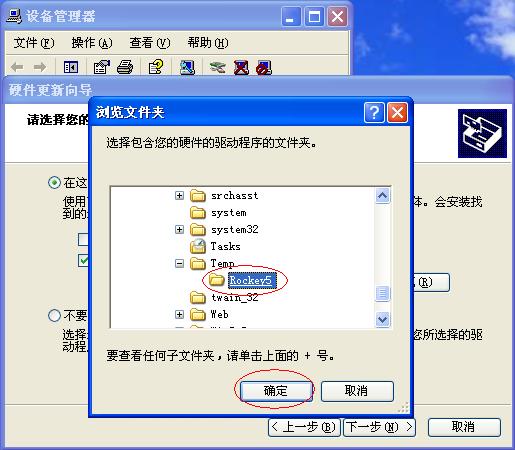Click 取消 in the browse folder dialog
515x450 pixels.
(x=357, y=391)
